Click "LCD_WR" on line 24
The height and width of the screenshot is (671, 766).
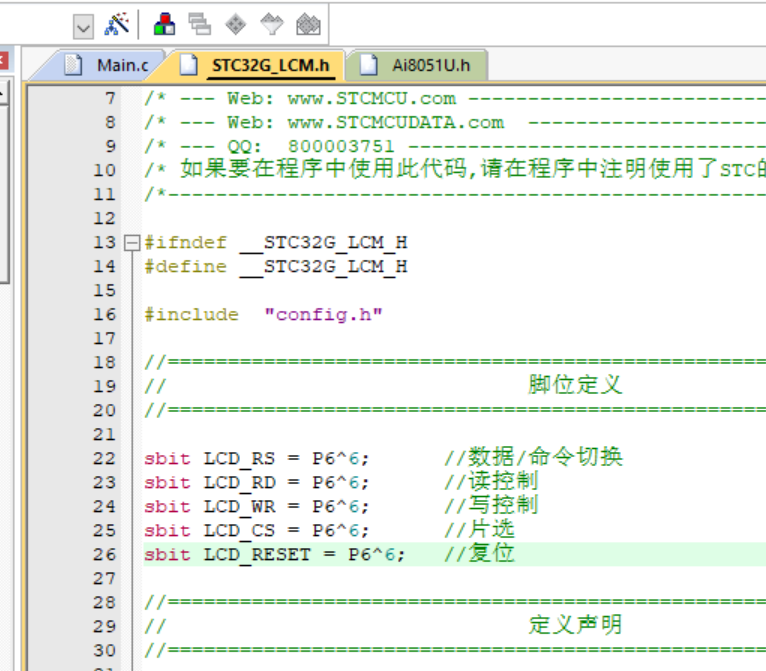click(x=239, y=507)
